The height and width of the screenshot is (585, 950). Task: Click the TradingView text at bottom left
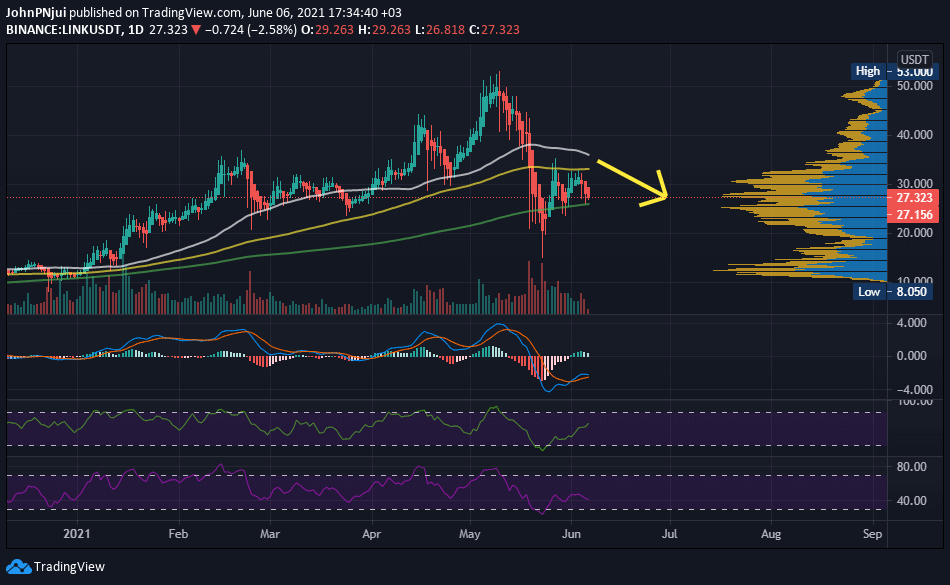pos(69,567)
